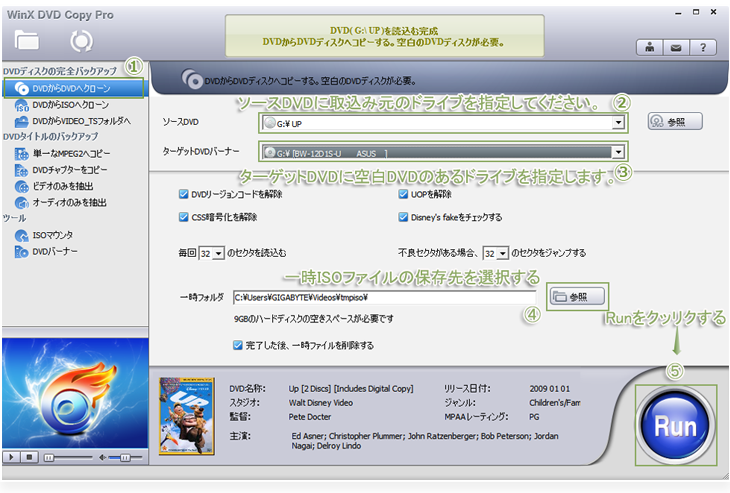Open the user account icon button
Screen dimensions: 730x493
649,47
